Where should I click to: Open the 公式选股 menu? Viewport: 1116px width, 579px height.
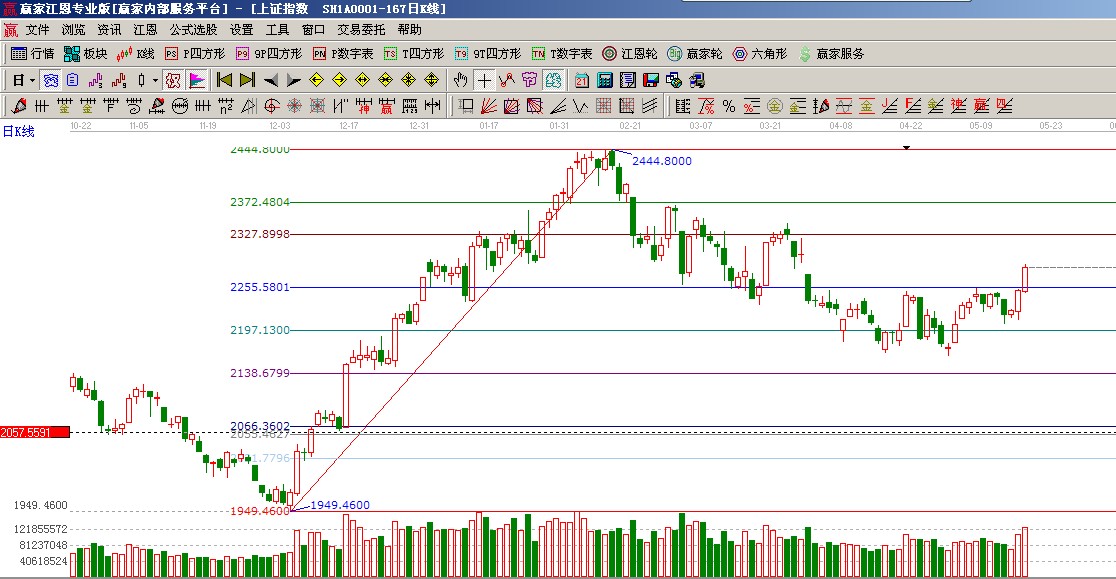(x=193, y=30)
